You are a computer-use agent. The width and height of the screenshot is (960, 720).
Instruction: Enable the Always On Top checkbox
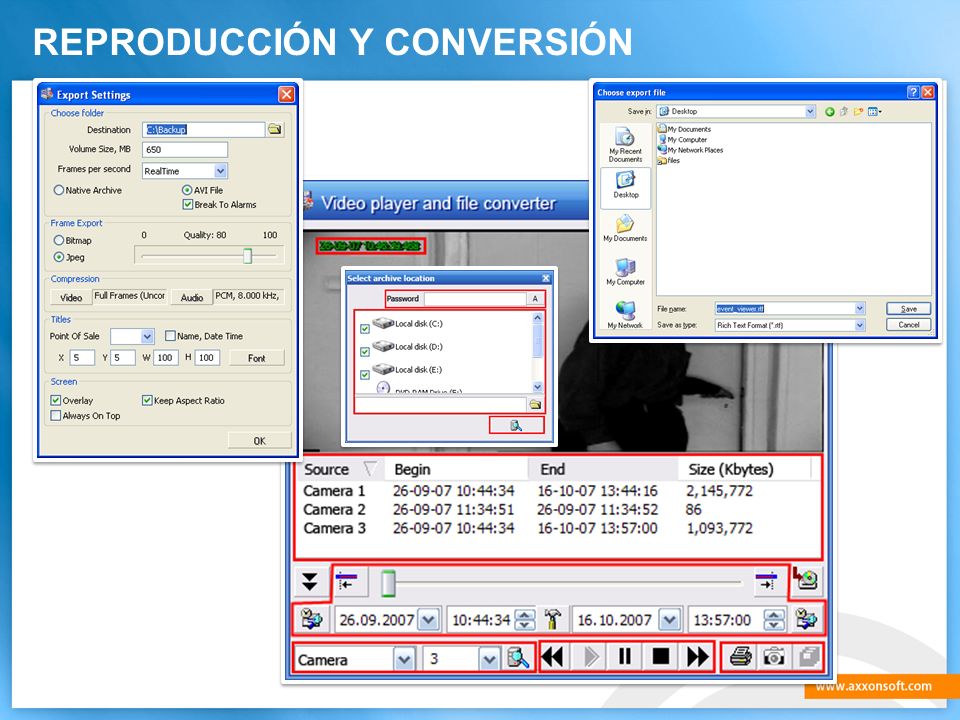point(56,416)
